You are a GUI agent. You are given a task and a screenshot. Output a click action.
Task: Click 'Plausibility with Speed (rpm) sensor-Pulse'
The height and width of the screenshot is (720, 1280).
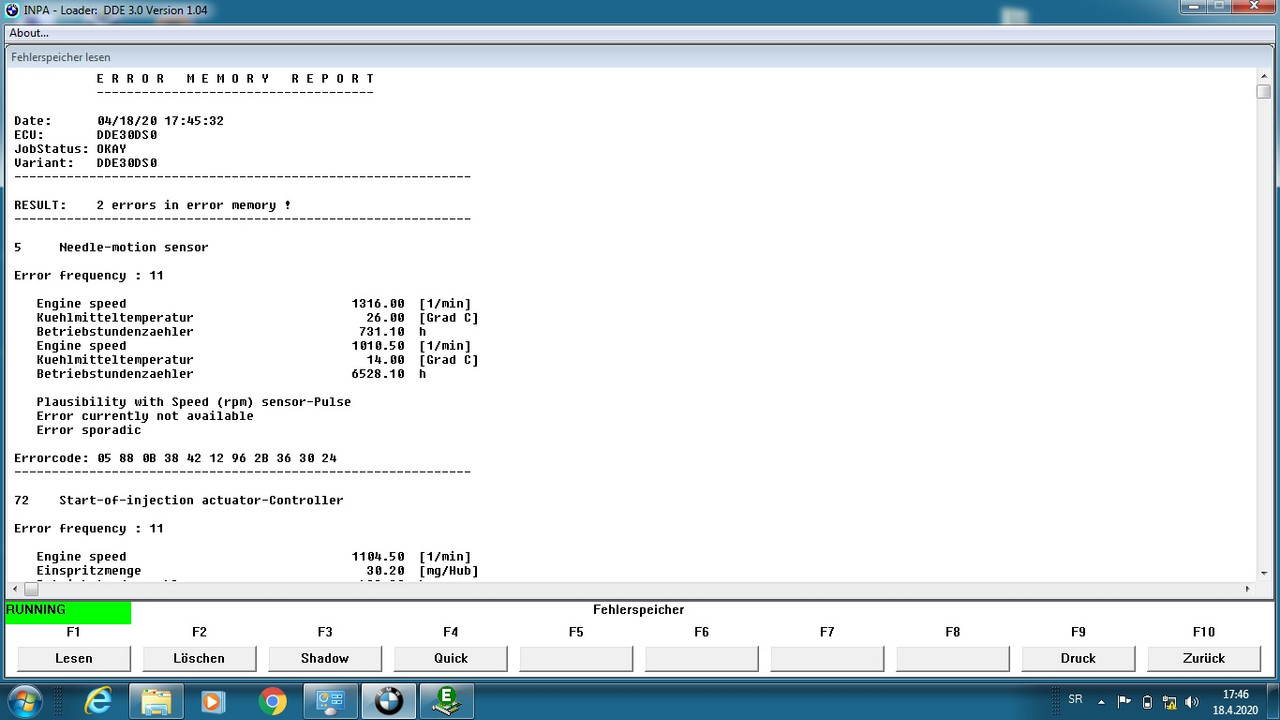(194, 401)
